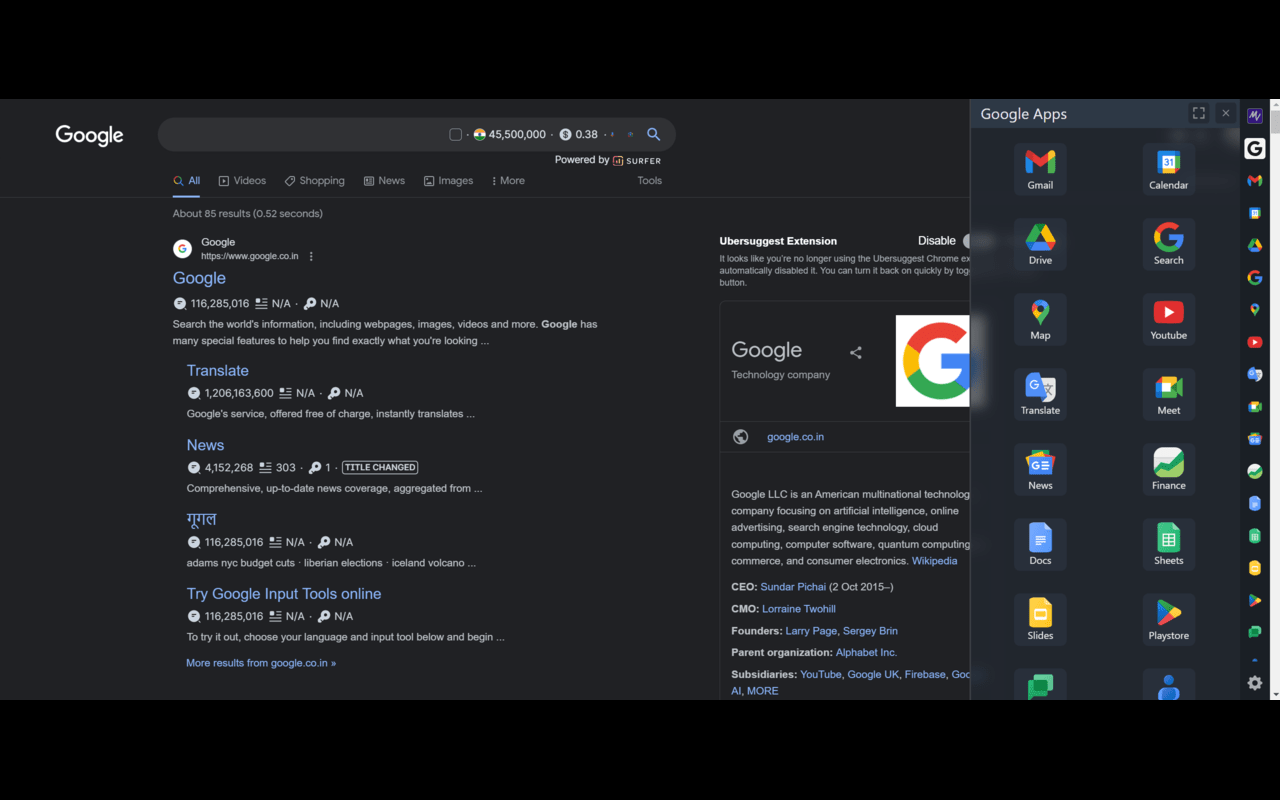Open Google Finance in the Apps panel
The width and height of the screenshot is (1280, 800).
1168,468
